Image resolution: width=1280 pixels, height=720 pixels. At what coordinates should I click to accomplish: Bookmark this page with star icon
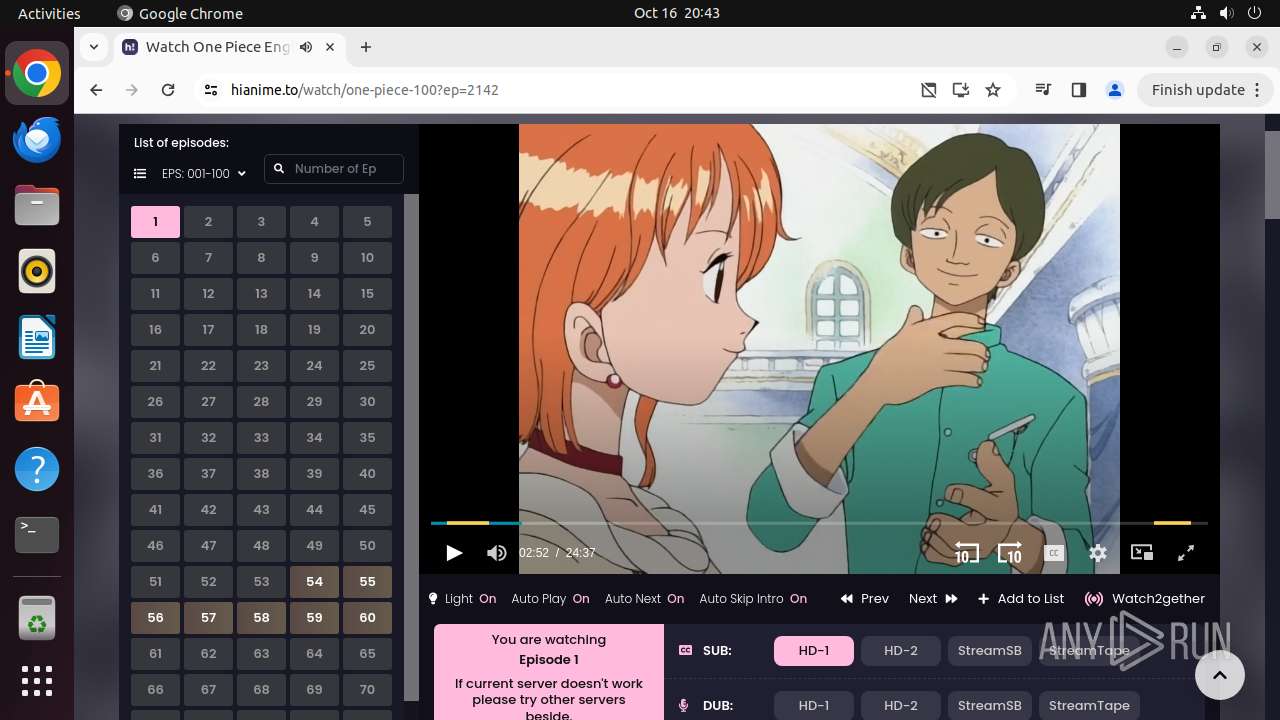point(993,90)
